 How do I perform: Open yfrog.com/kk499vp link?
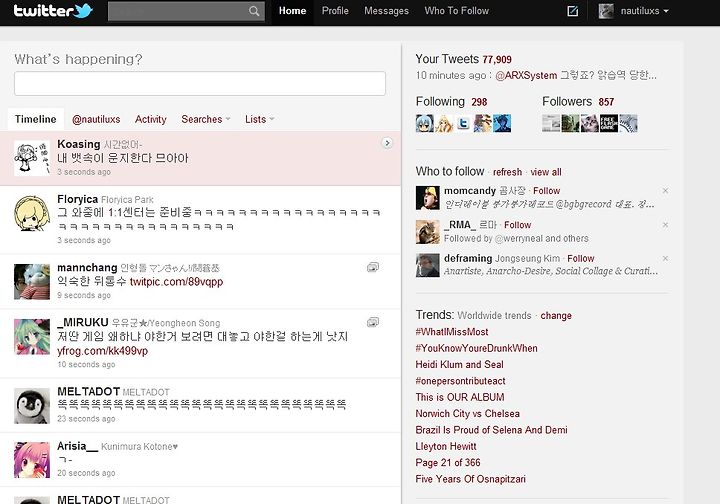click(102, 351)
